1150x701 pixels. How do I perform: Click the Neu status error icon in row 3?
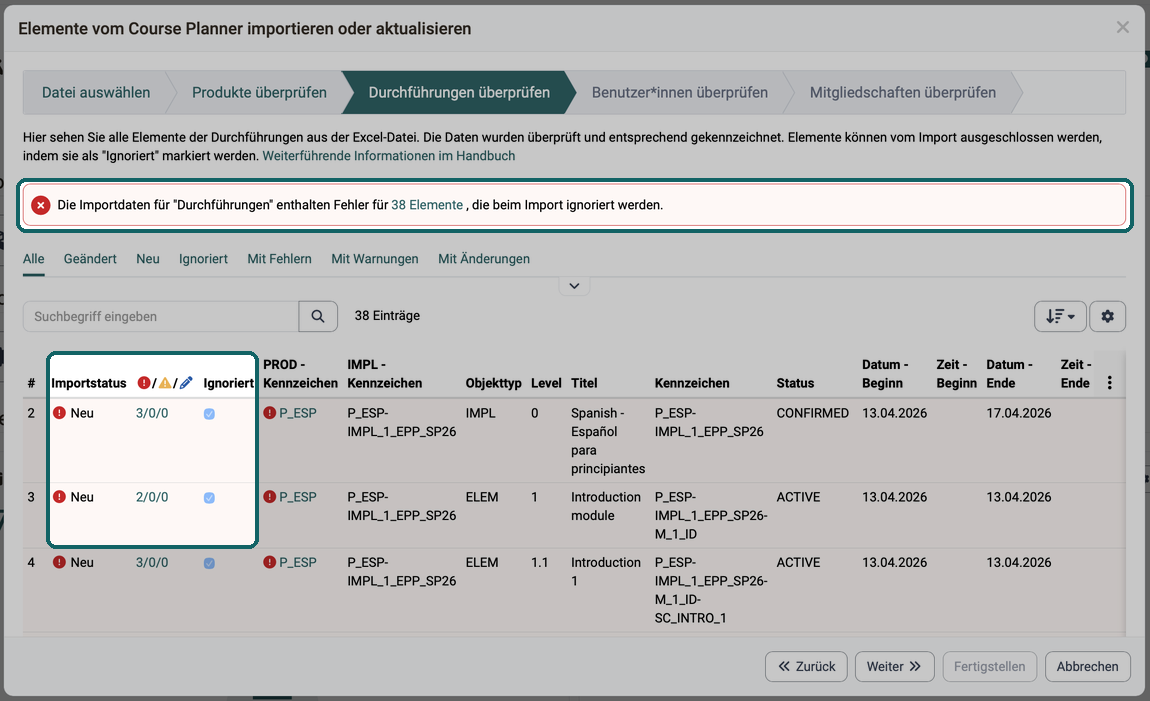(59, 497)
